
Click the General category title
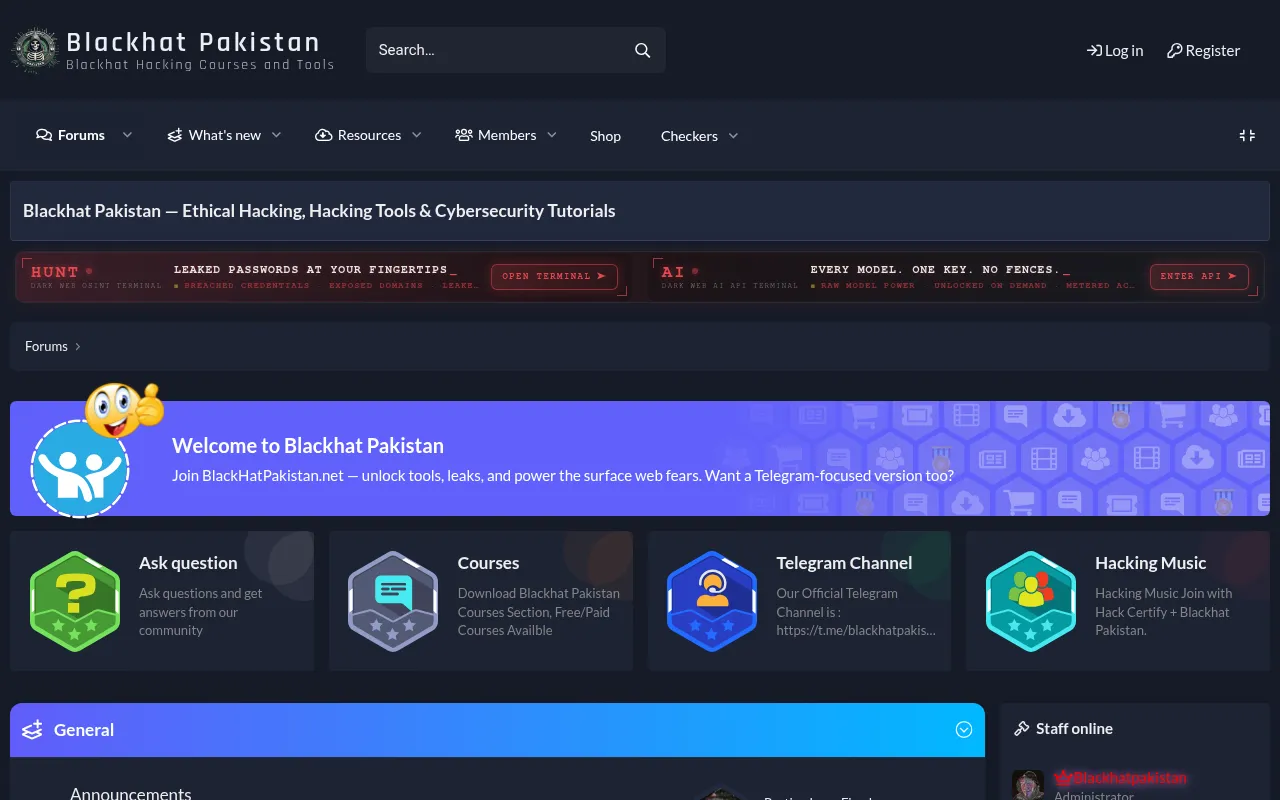coord(84,730)
